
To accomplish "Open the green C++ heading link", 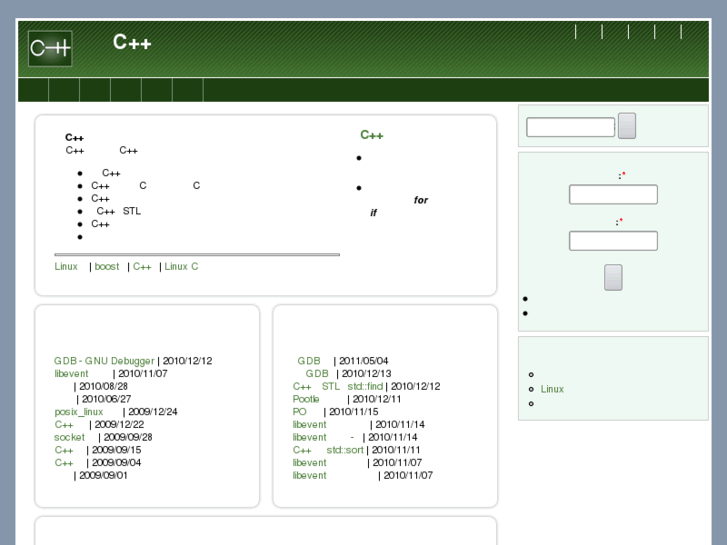I will (372, 135).
